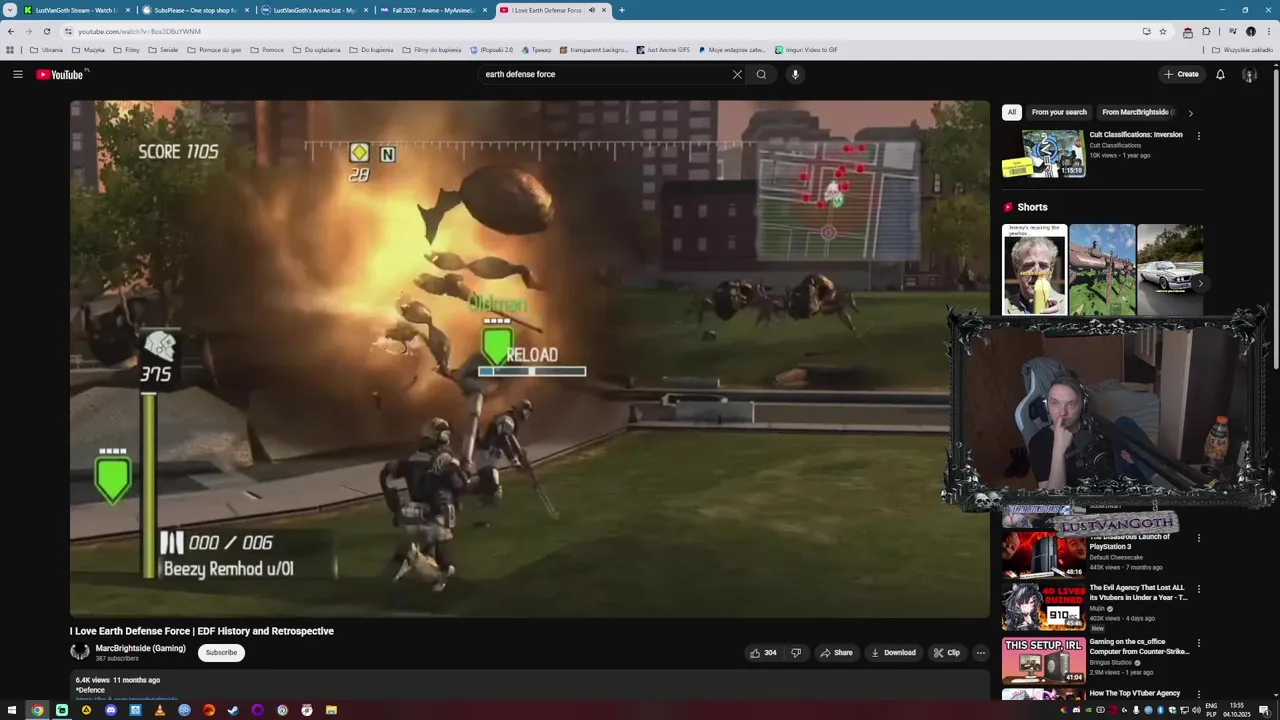Dislike the video with thumbs down
Image resolution: width=1280 pixels, height=720 pixels.
[796, 653]
